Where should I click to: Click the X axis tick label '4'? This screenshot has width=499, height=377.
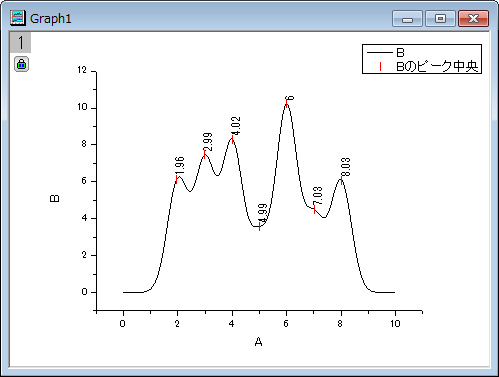(232, 323)
